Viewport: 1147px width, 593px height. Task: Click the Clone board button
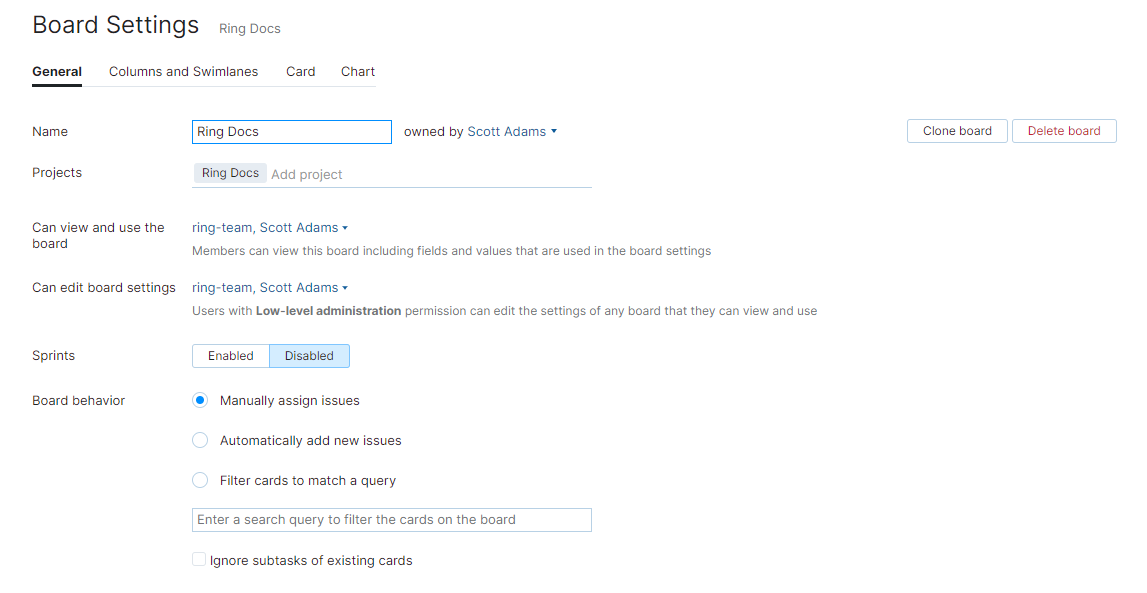click(x=956, y=130)
